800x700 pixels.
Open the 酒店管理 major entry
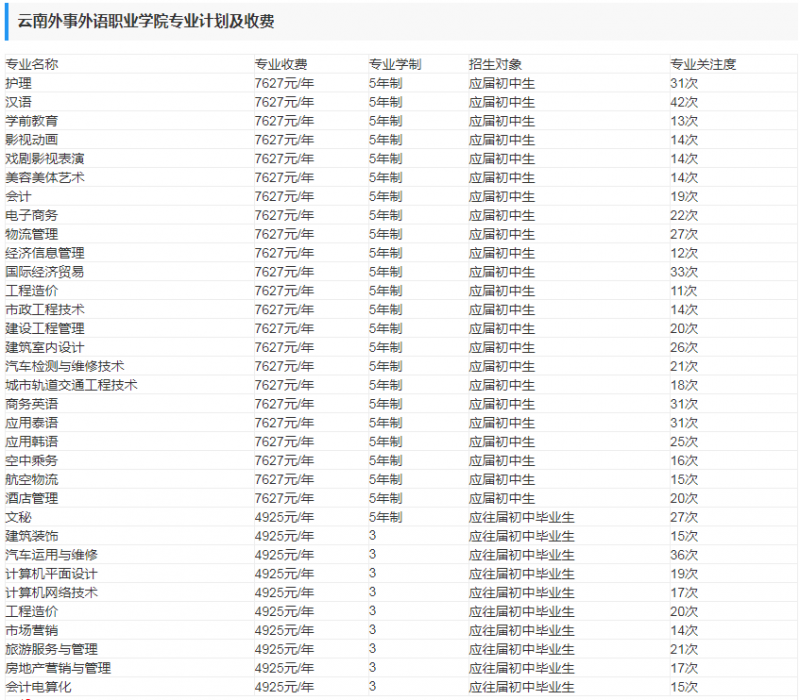click(x=31, y=498)
